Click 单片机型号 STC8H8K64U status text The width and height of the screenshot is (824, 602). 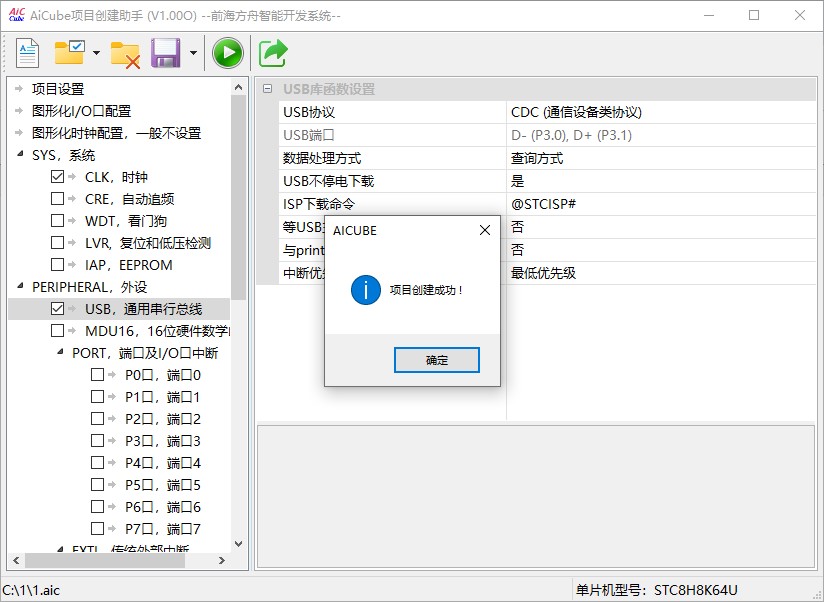pos(656,590)
